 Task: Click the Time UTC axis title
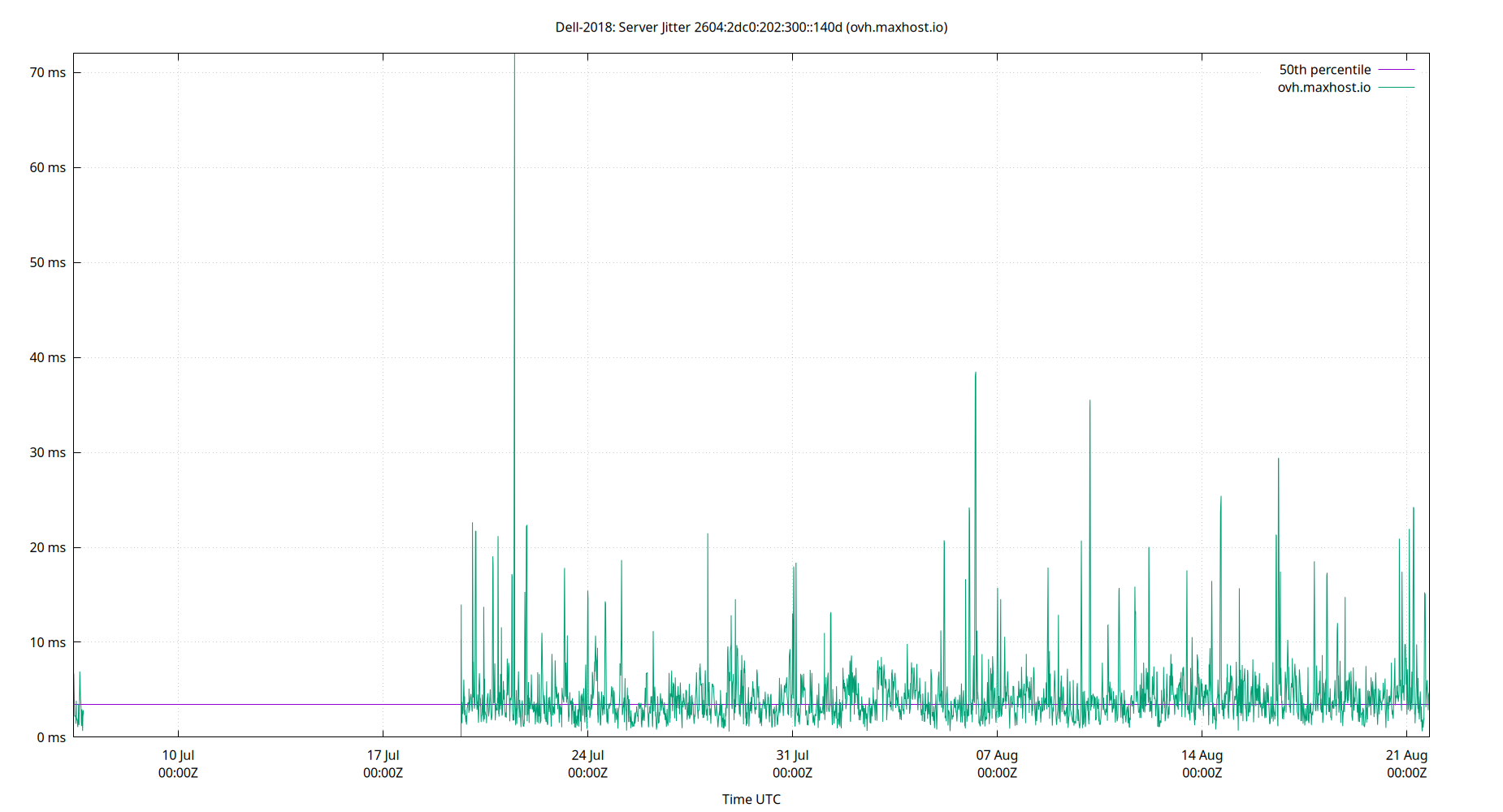click(751, 799)
